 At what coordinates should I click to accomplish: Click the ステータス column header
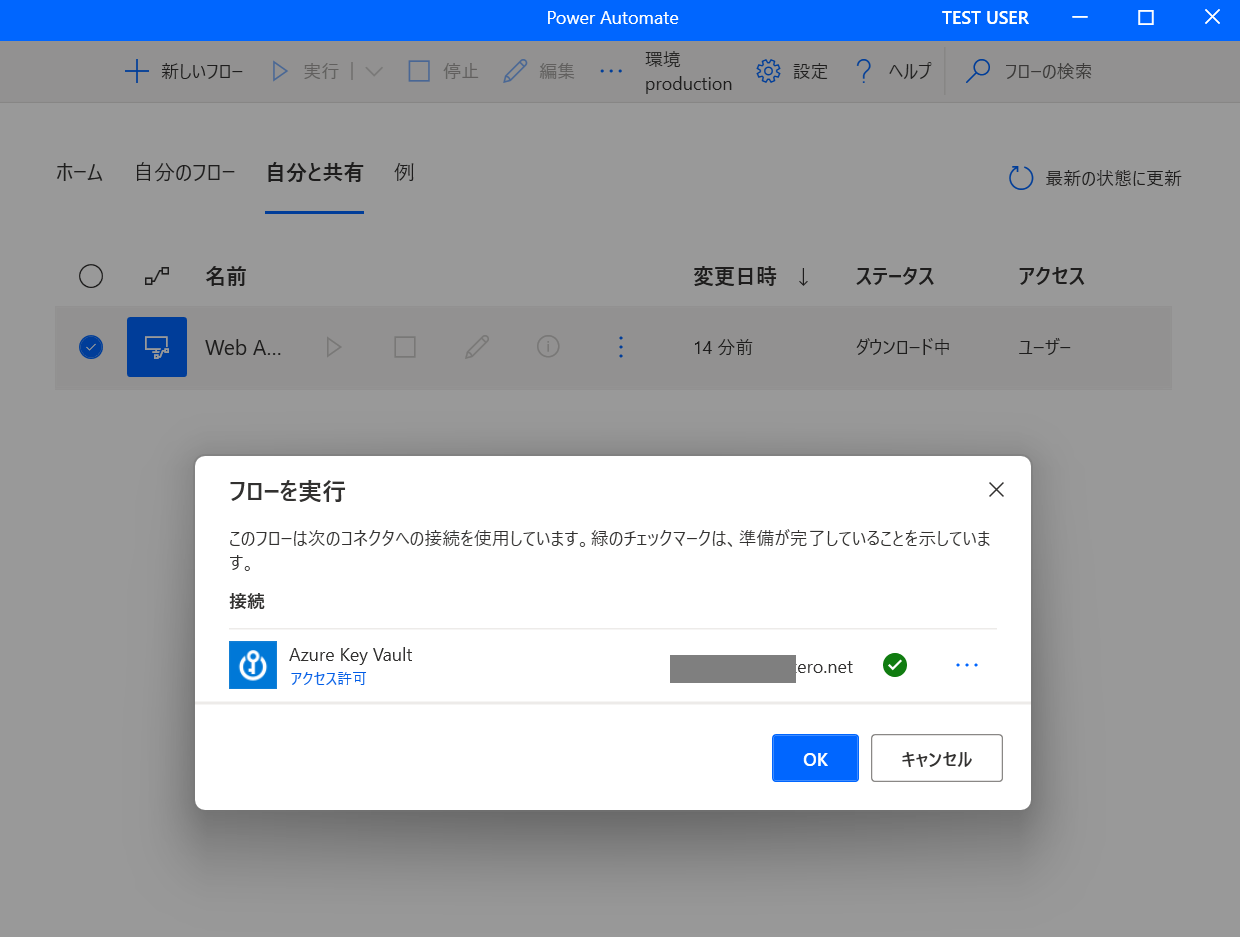[895, 276]
